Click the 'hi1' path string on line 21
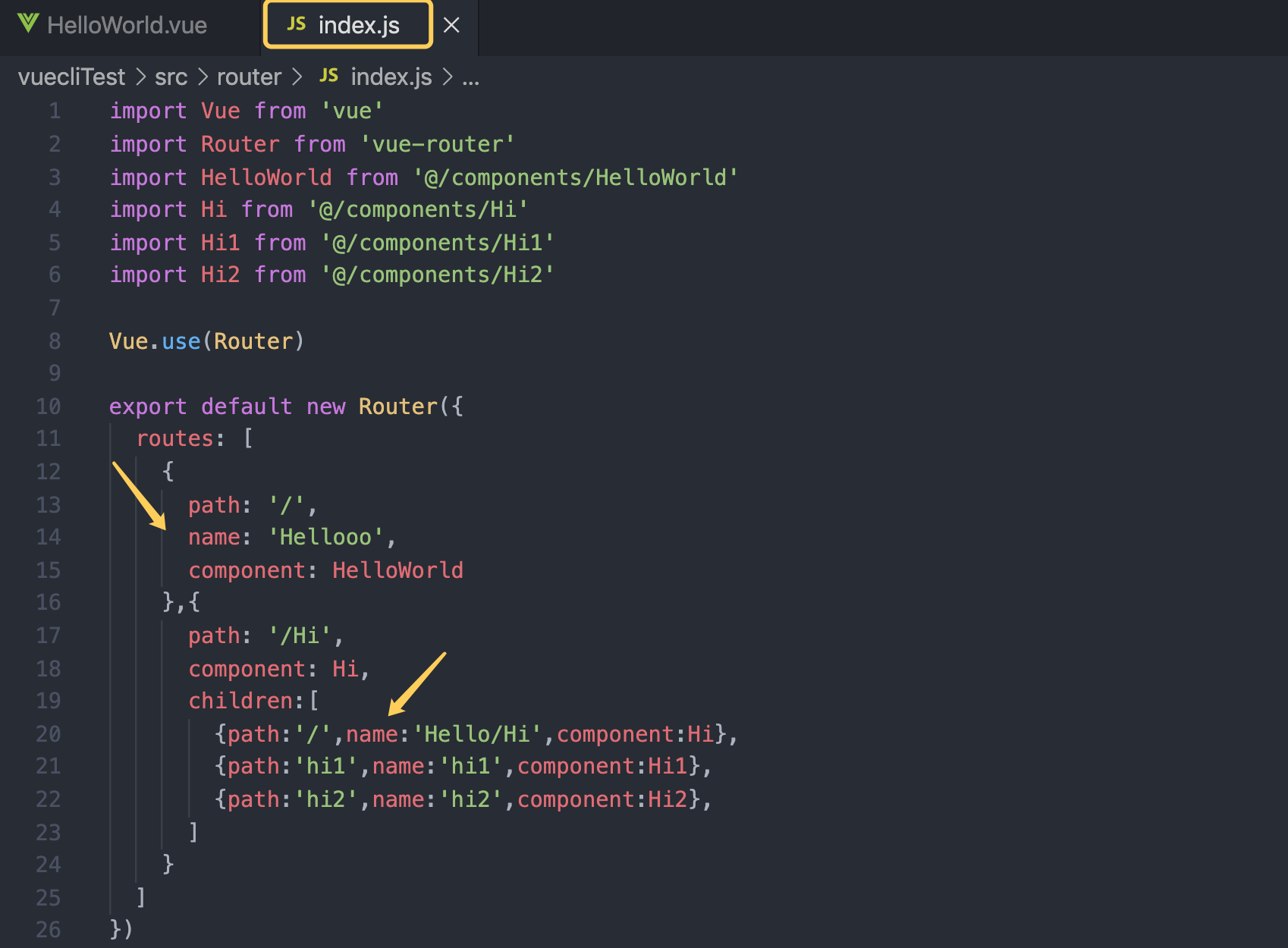This screenshot has width=1288, height=948. coord(325,766)
